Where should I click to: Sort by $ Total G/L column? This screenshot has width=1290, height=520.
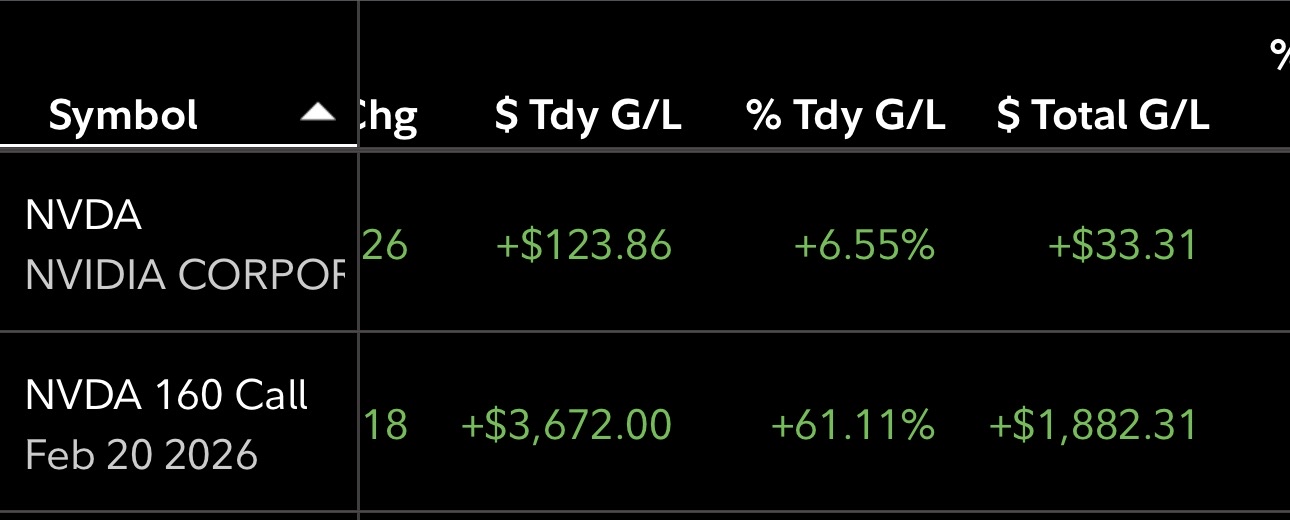click(1103, 116)
